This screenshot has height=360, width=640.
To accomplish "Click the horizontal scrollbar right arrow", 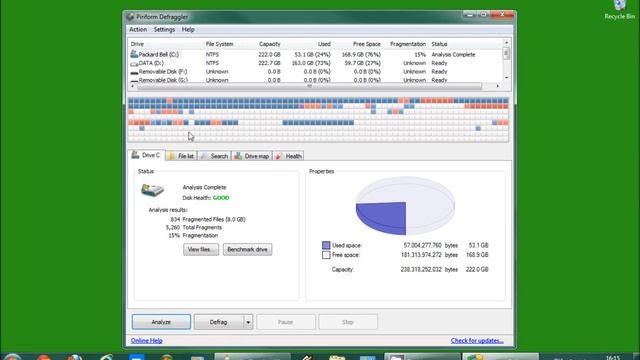I will (x=498, y=86).
